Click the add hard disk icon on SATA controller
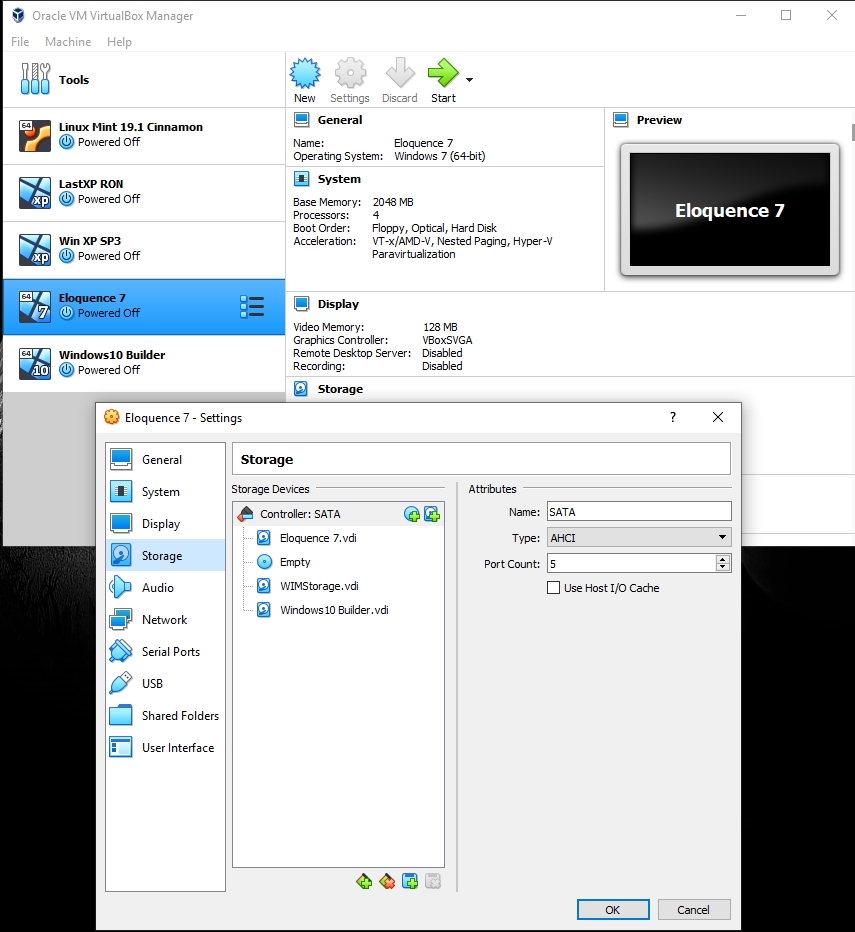This screenshot has width=855, height=932. (432, 515)
